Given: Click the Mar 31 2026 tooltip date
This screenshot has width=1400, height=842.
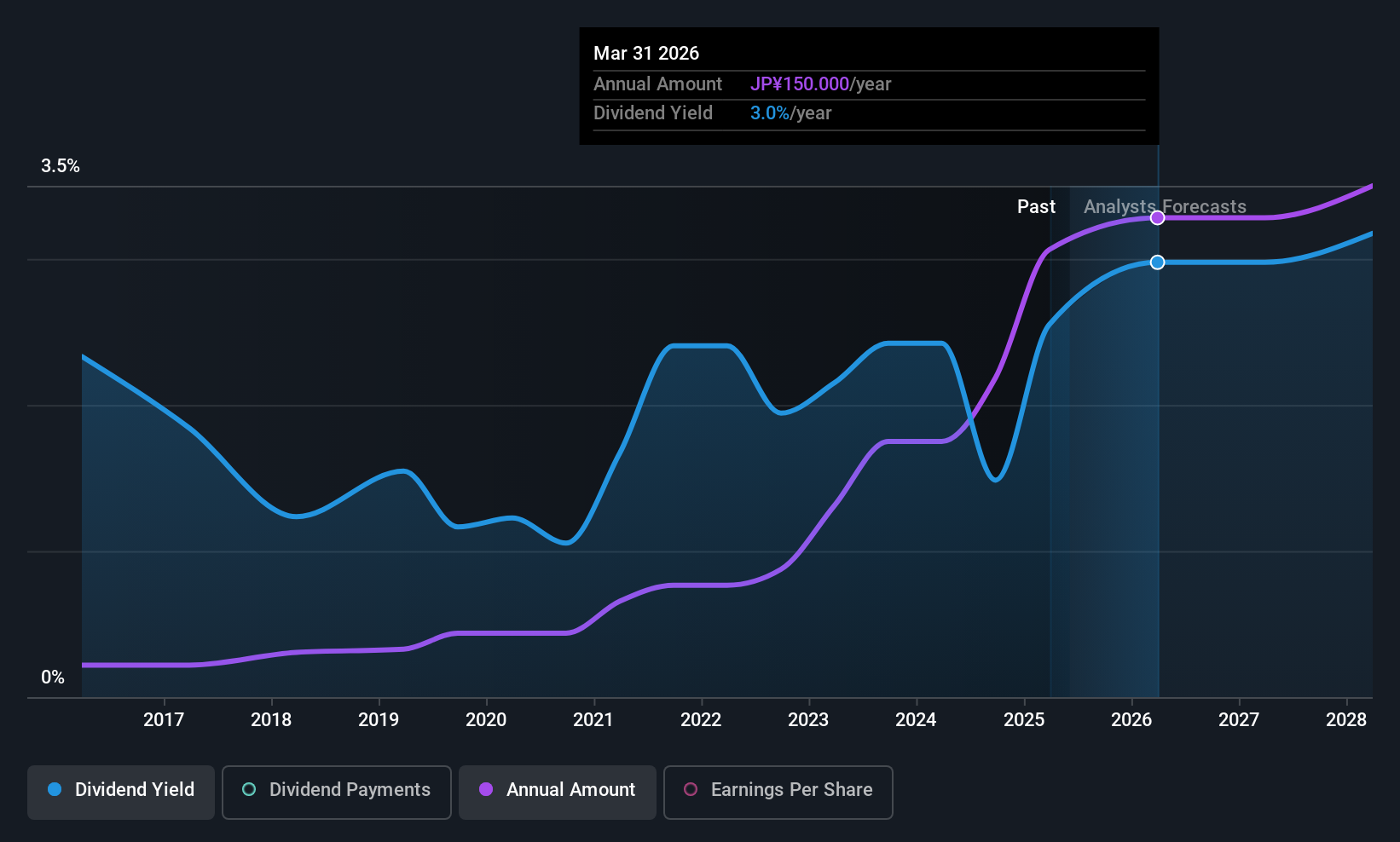Looking at the screenshot, I should [x=646, y=54].
